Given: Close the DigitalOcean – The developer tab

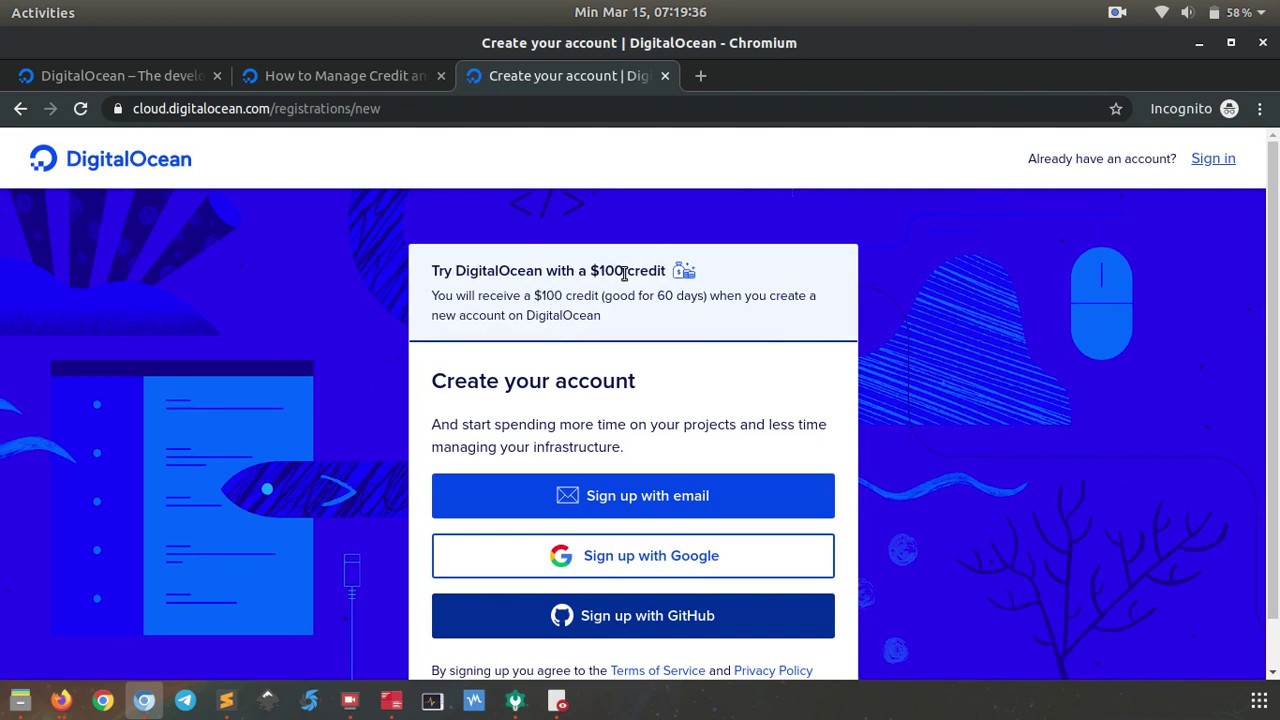Looking at the screenshot, I should [217, 76].
